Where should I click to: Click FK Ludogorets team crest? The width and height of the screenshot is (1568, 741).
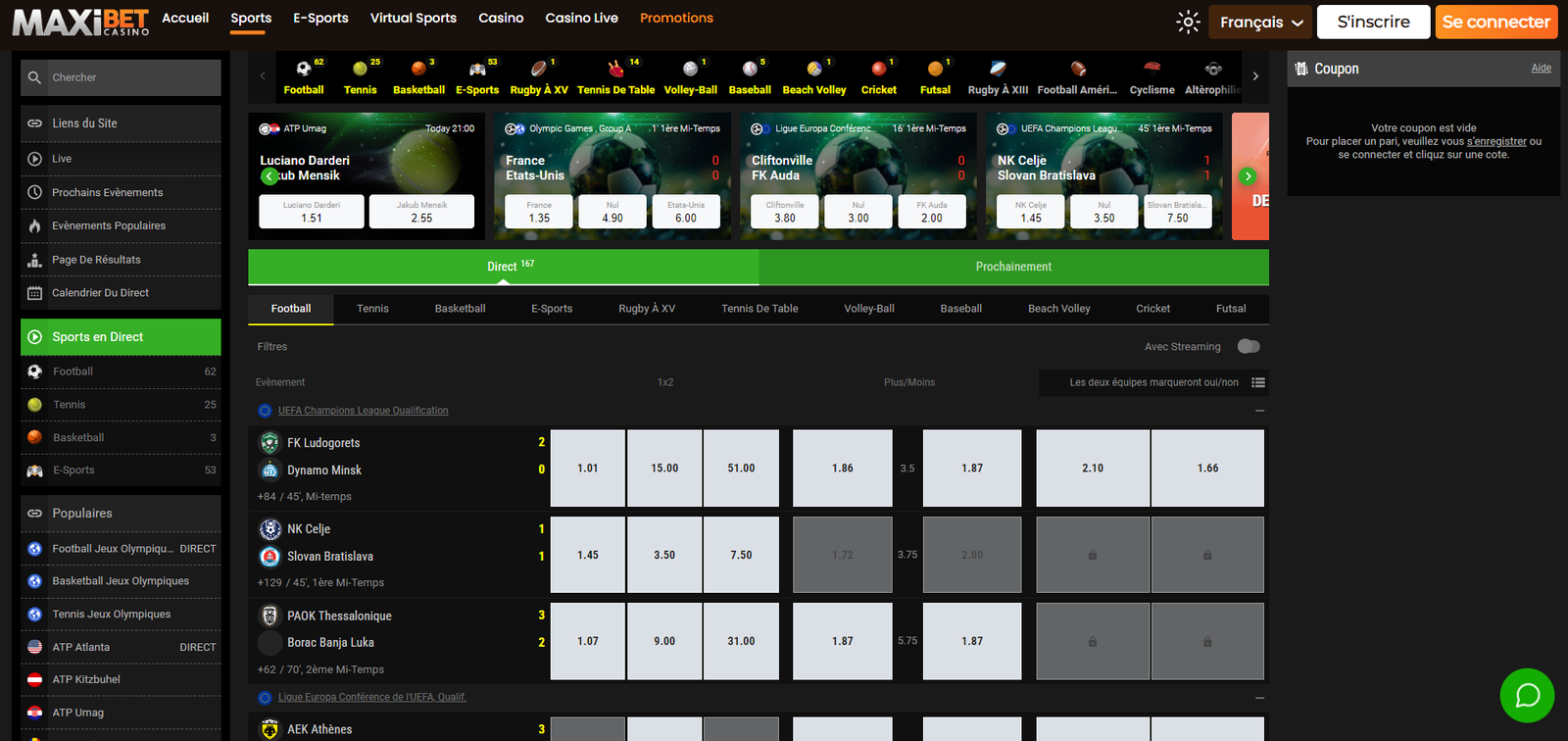[x=269, y=442]
